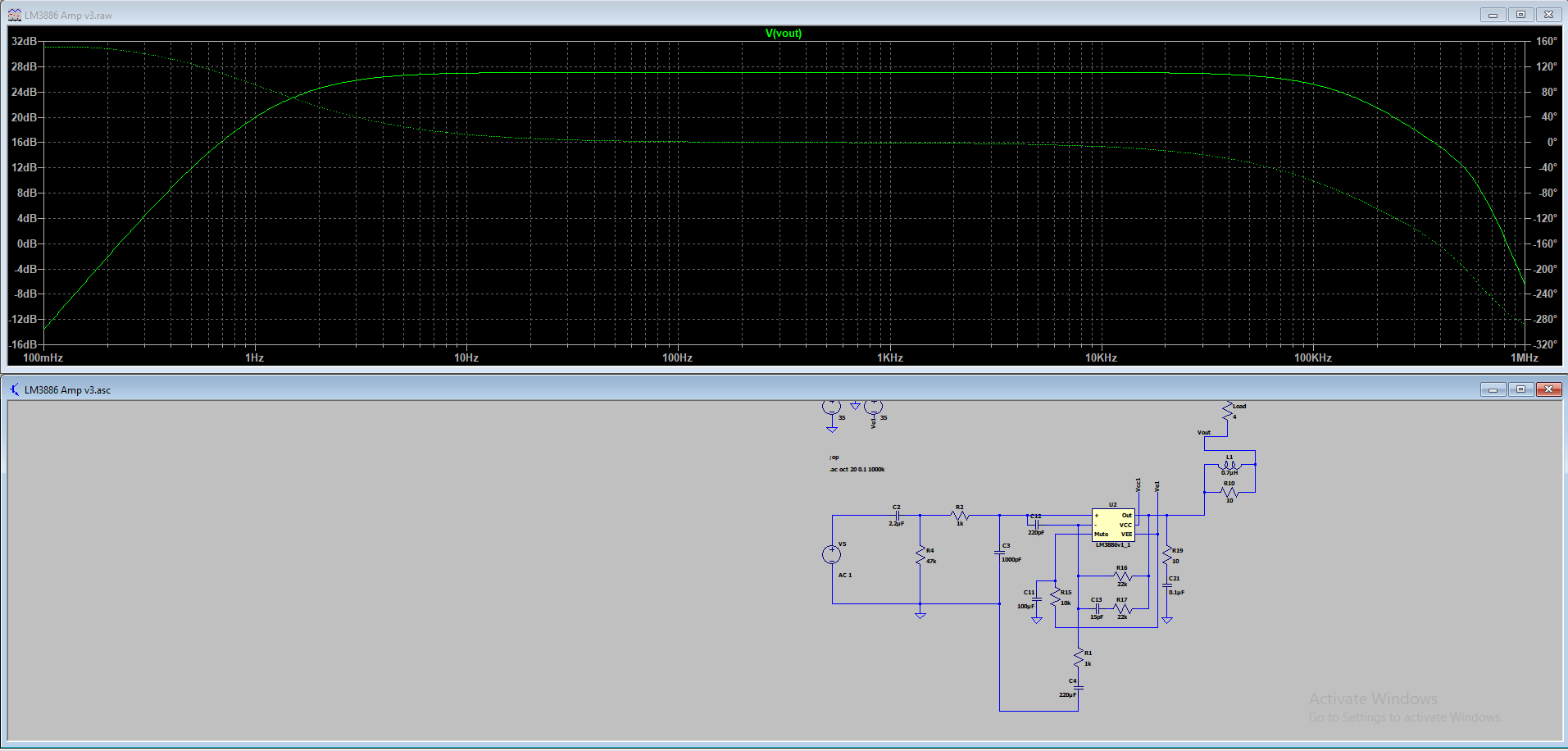Select capacitor C4 symbol
This screenshot has height=751, width=1568.
tap(1078, 688)
